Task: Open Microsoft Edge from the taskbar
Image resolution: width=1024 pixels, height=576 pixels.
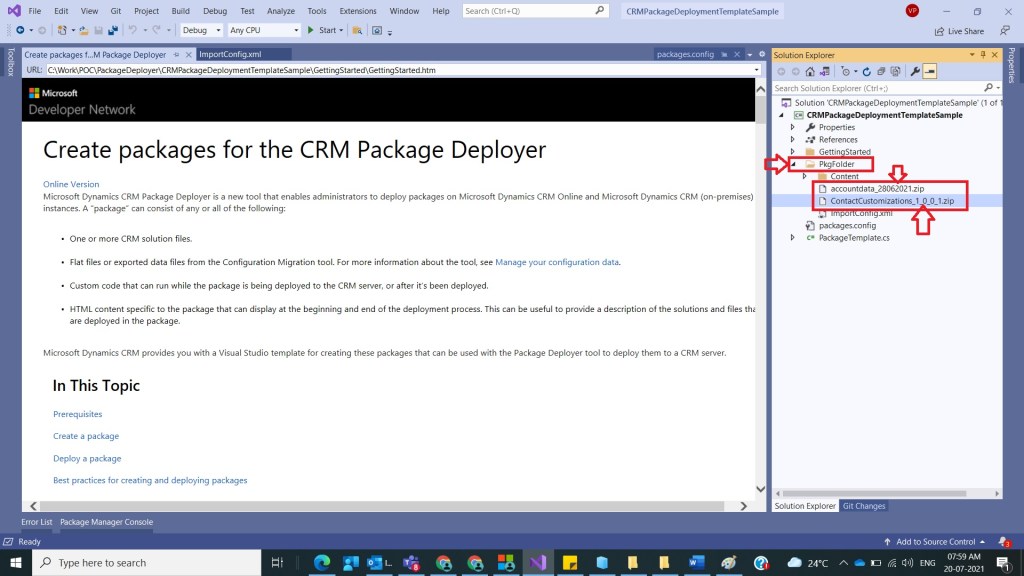Action: pyautogui.click(x=322, y=562)
